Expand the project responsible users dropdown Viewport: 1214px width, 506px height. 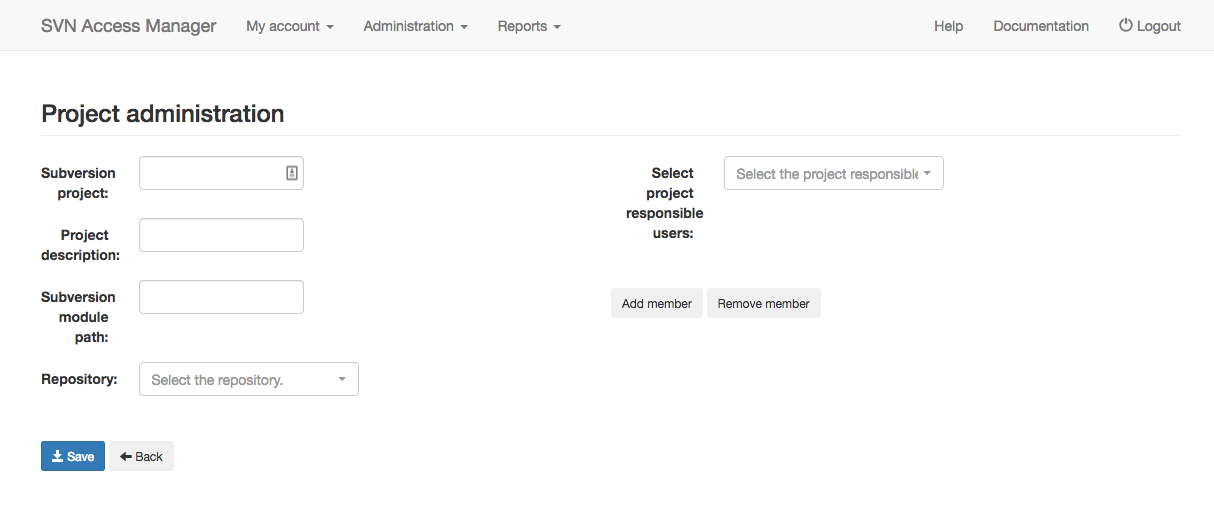pos(834,173)
